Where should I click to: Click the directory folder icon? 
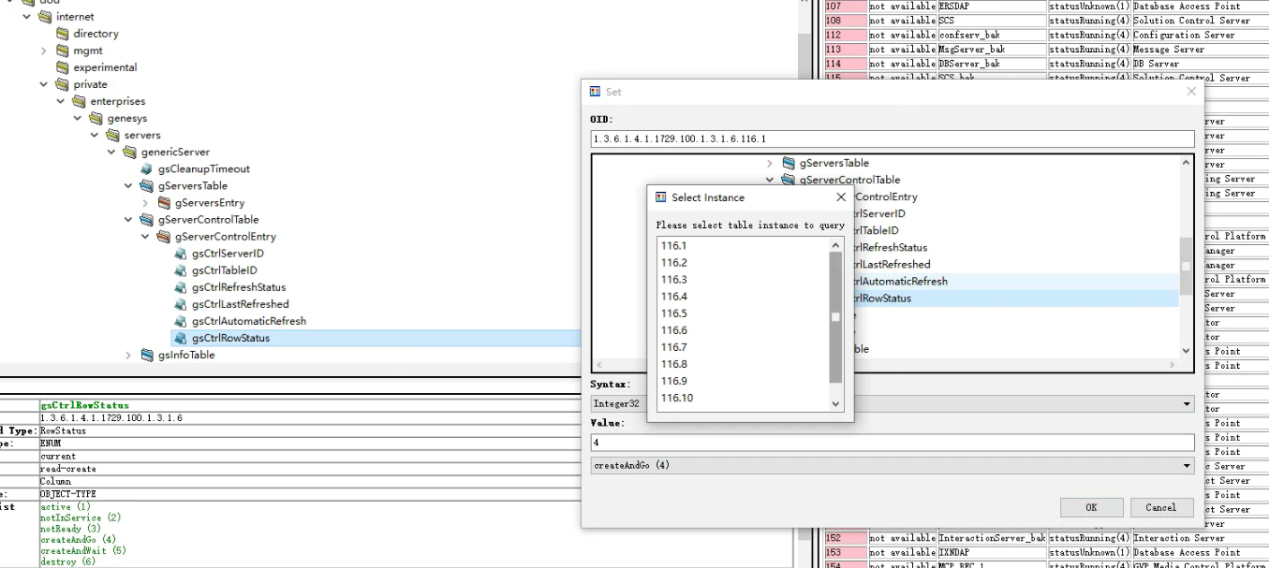coord(62,34)
